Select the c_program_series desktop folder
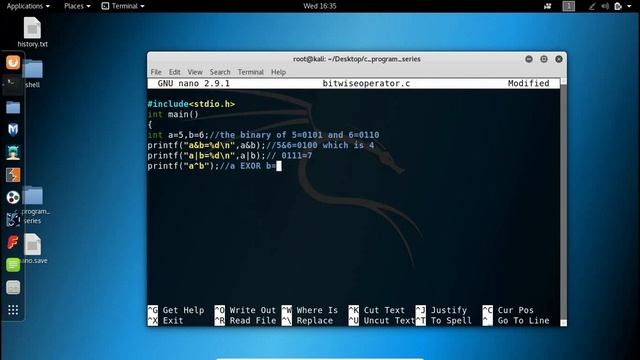This screenshot has height=360, width=640. pos(34,205)
